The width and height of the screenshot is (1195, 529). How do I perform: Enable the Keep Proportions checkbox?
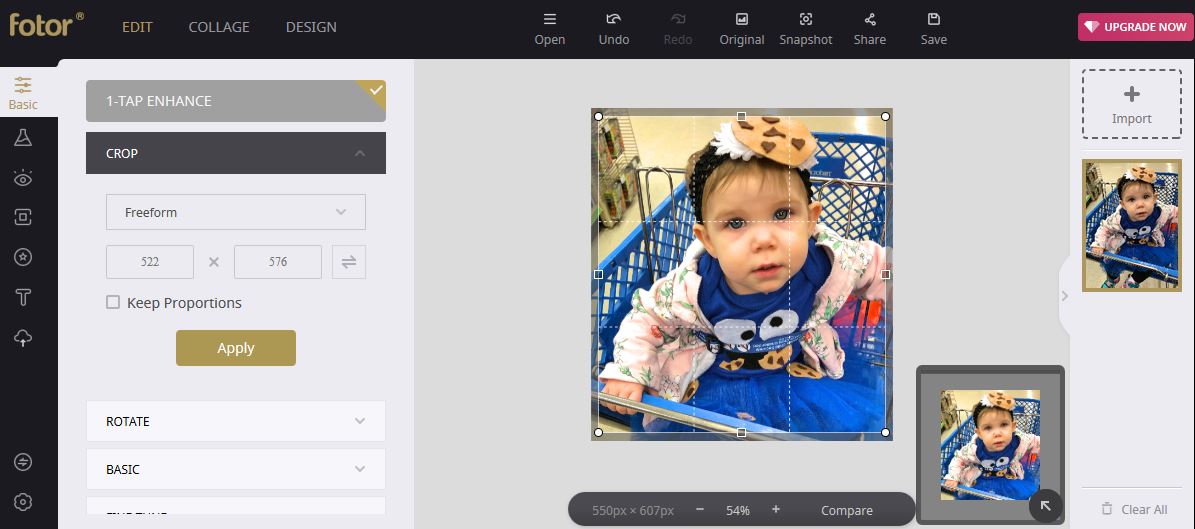pyautogui.click(x=113, y=303)
